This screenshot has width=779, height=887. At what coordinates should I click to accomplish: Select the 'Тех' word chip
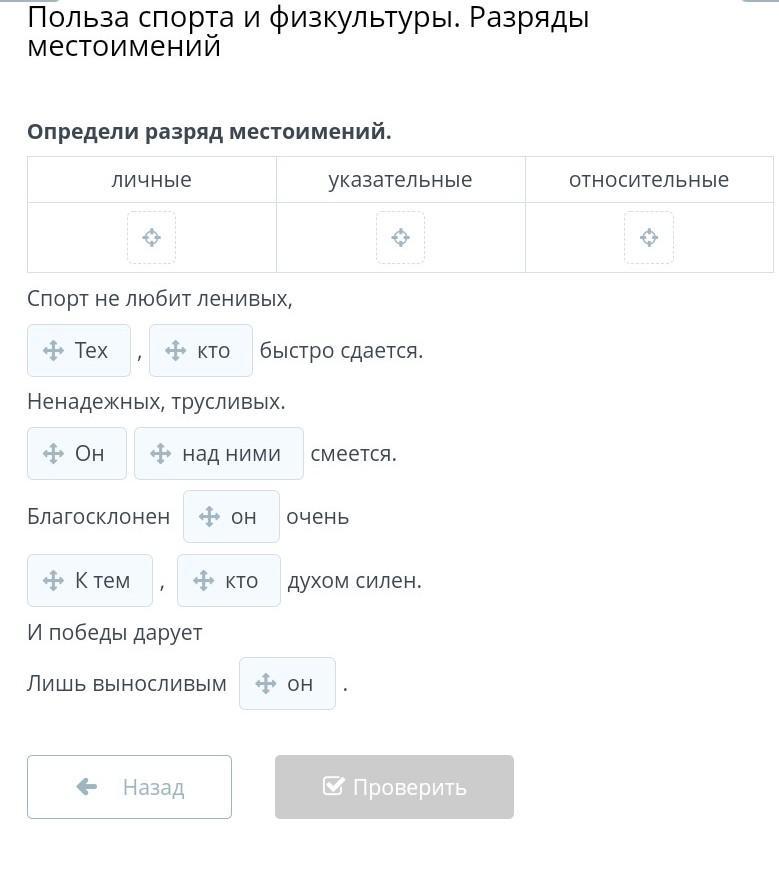(x=79, y=351)
